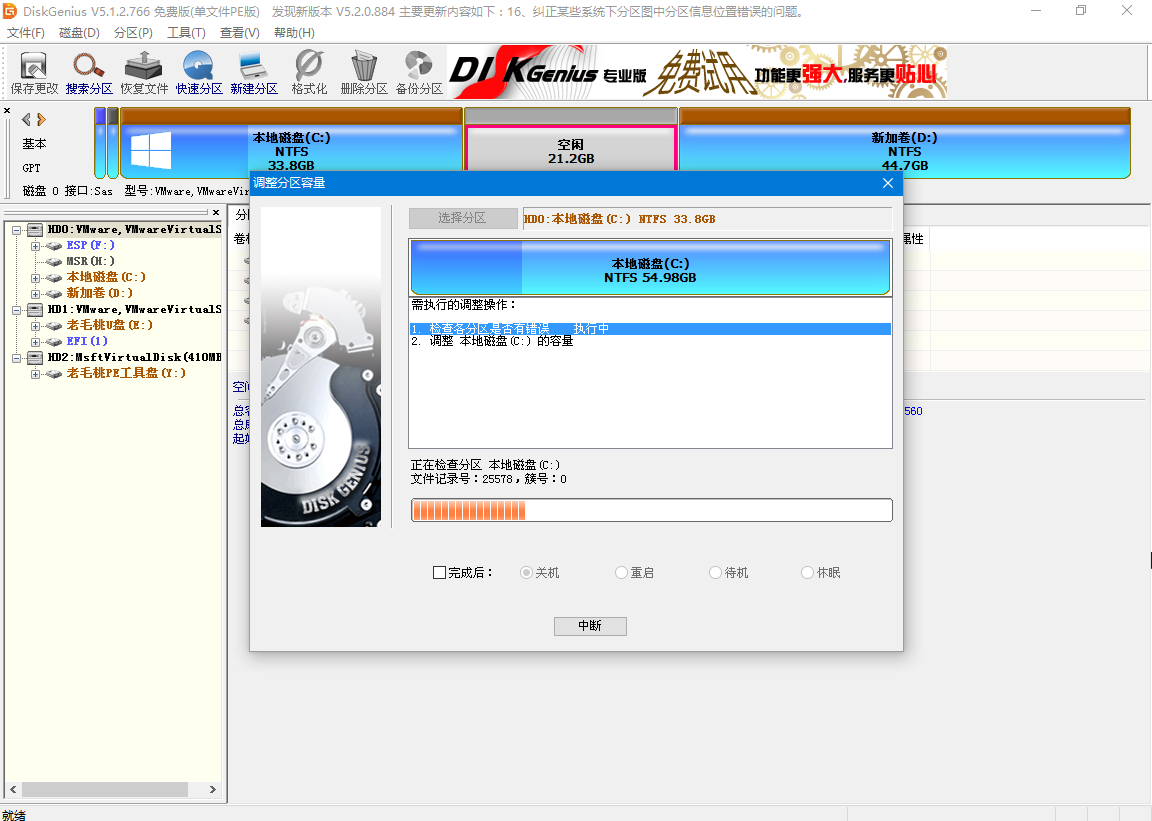Click the Delete Partition (删除分区) toolbar icon
The image size is (1152, 821).
point(364,73)
